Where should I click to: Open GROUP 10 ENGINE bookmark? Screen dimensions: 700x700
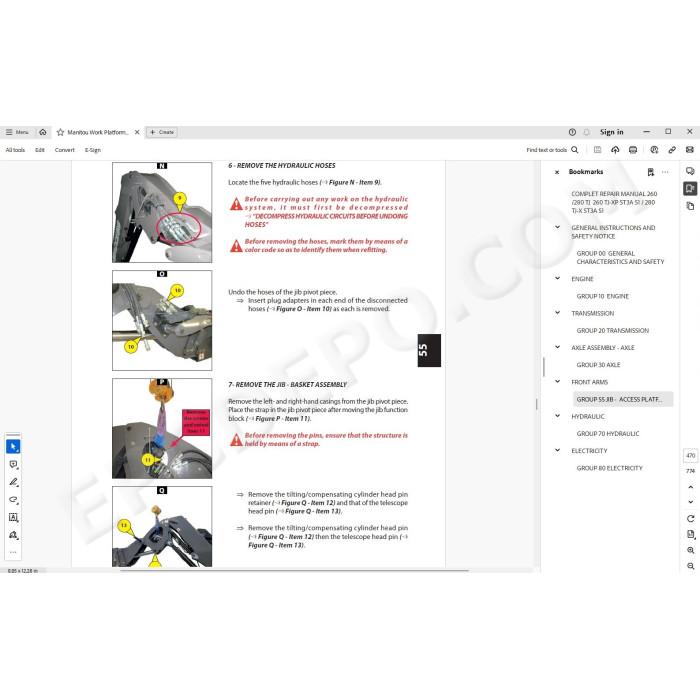603,296
